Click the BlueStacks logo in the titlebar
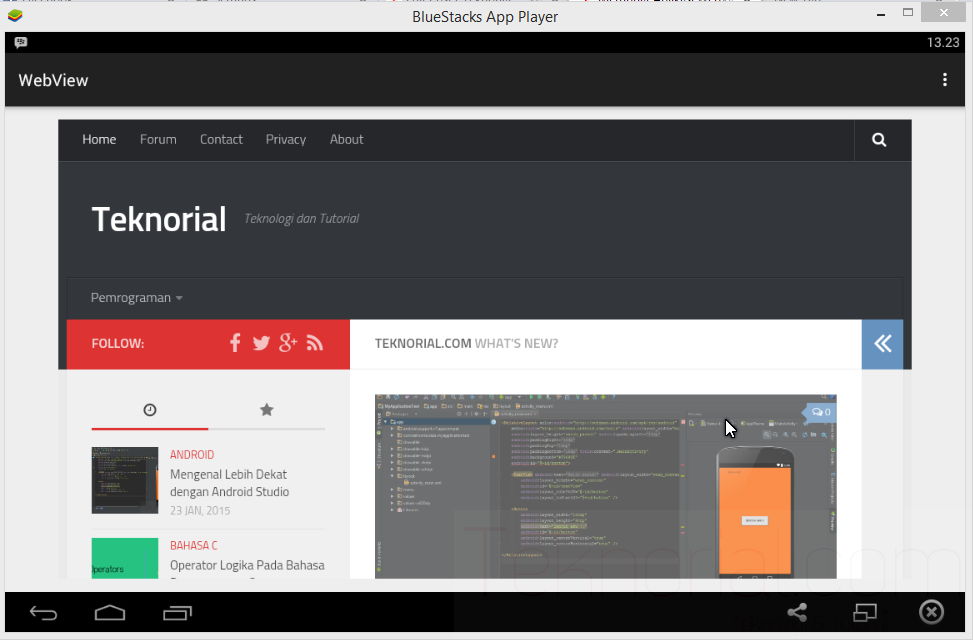The width and height of the screenshot is (973, 640). coord(14,15)
